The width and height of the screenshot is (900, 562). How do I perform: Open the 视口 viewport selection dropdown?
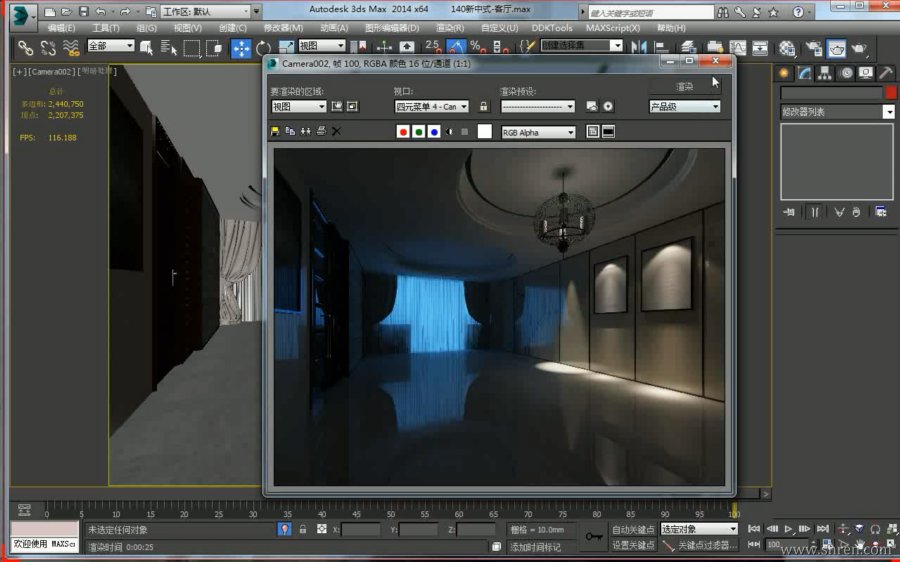coord(431,106)
